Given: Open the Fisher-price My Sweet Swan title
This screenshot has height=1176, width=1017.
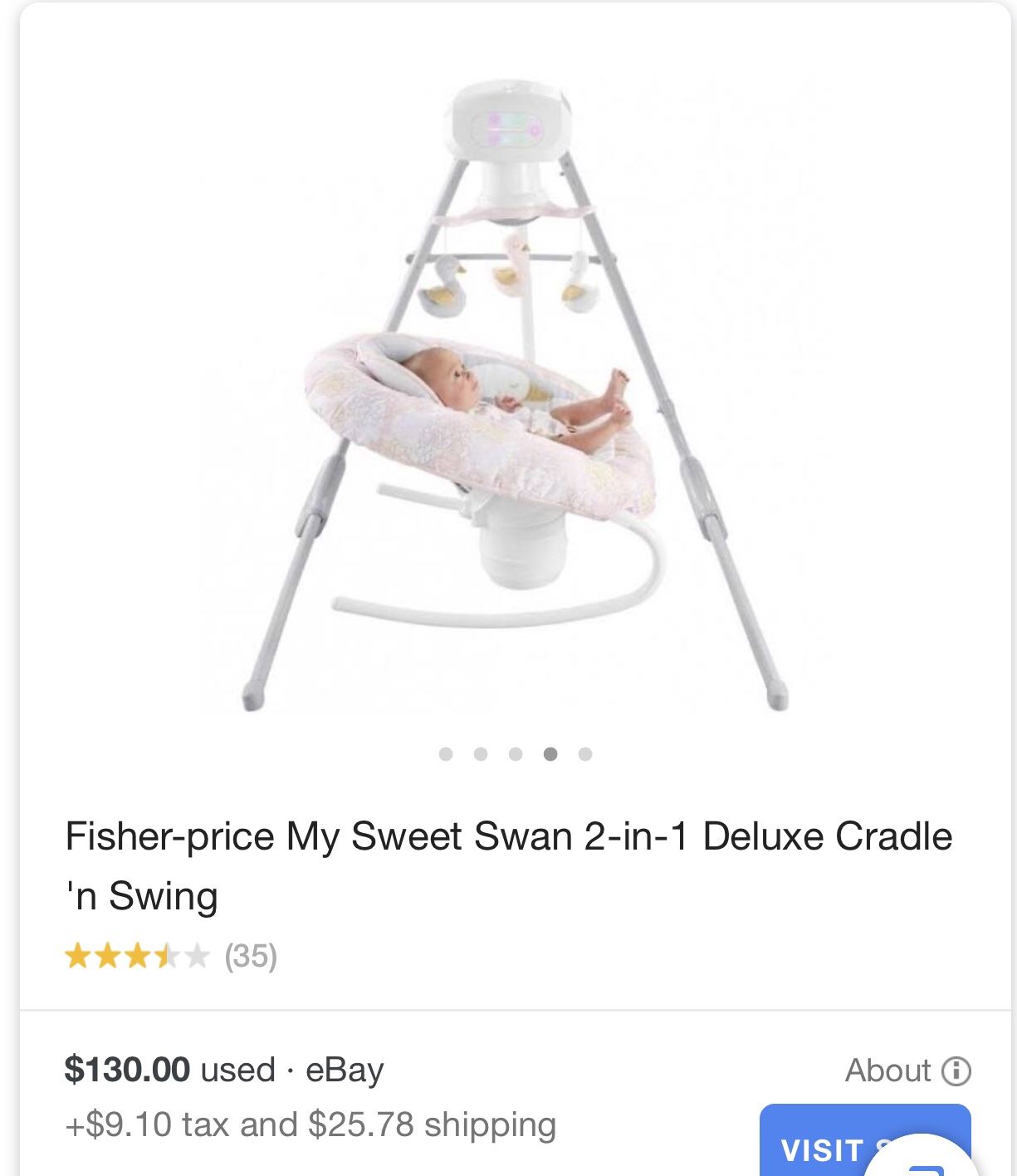Looking at the screenshot, I should click(508, 836).
